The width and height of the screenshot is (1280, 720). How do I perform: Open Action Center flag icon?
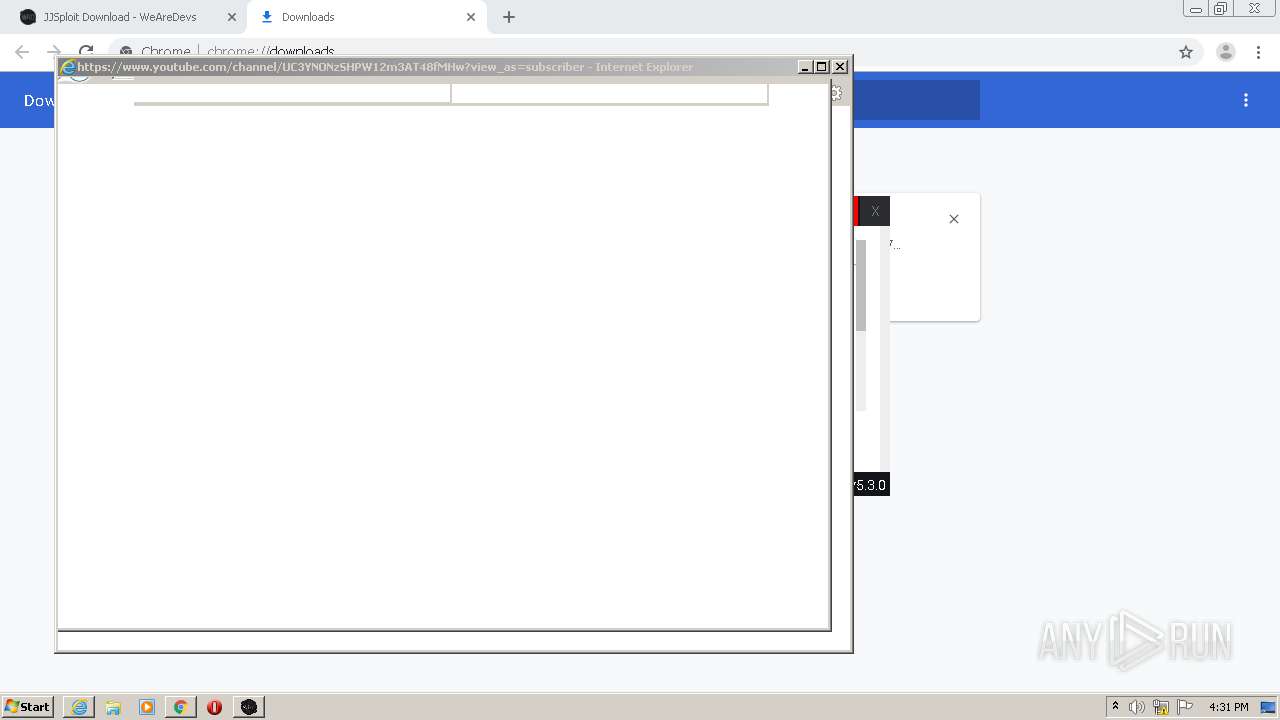point(1186,707)
